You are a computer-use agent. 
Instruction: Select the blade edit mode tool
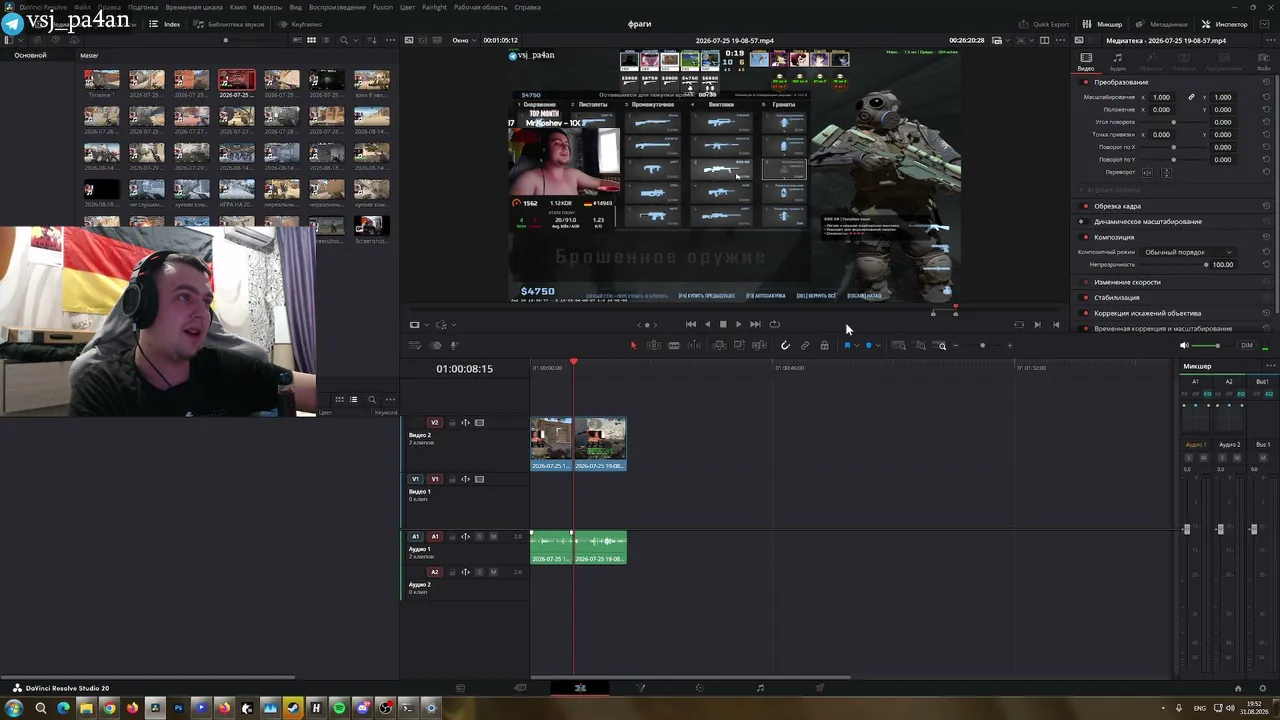click(x=674, y=346)
